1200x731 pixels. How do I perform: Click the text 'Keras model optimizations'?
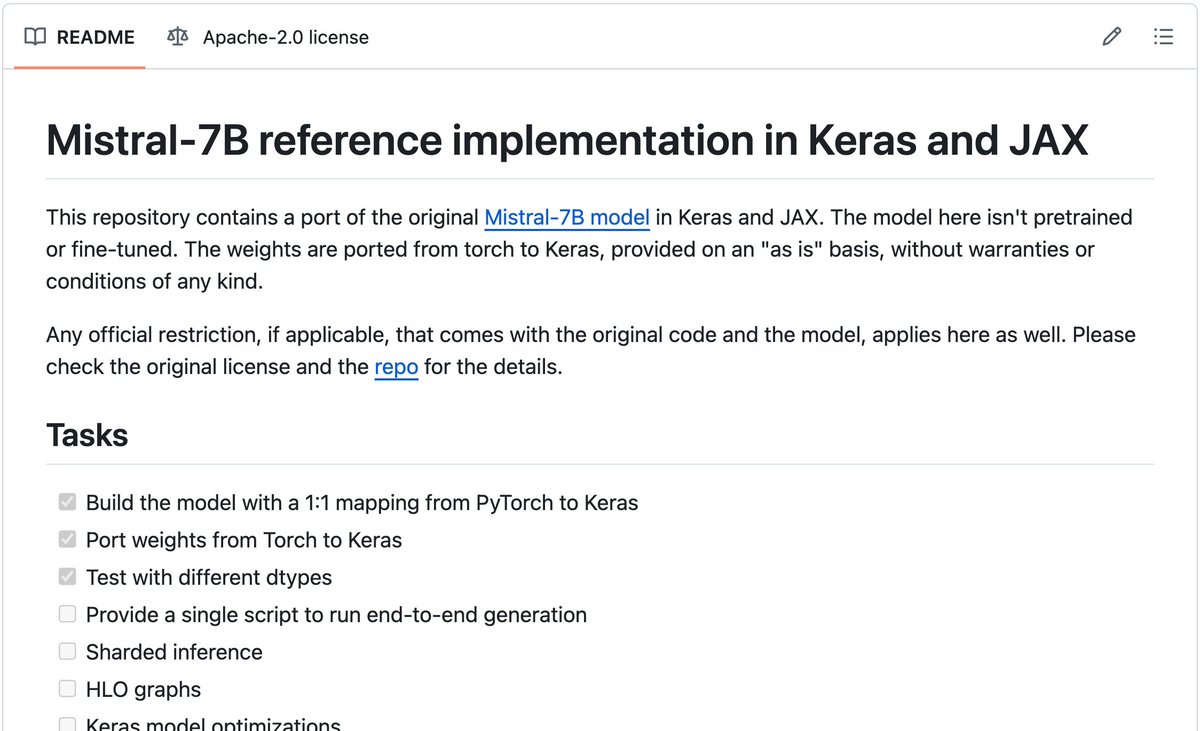[x=213, y=724]
